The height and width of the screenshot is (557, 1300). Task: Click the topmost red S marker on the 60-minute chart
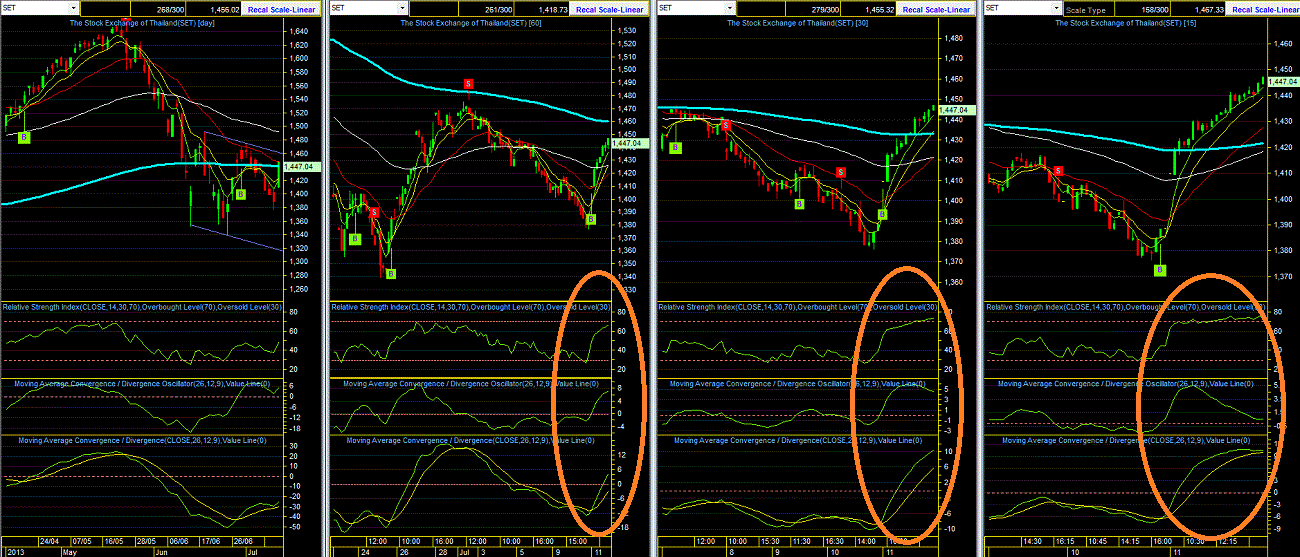point(467,83)
